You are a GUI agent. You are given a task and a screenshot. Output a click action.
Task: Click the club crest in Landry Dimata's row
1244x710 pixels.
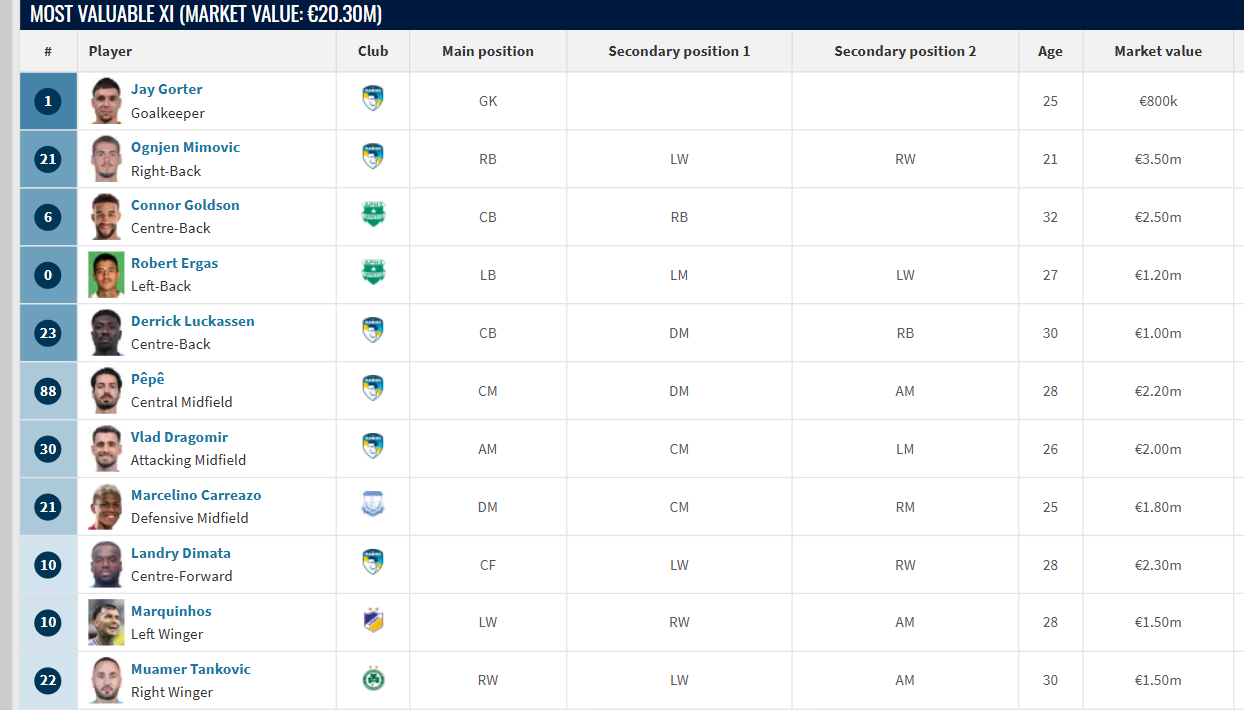click(373, 563)
